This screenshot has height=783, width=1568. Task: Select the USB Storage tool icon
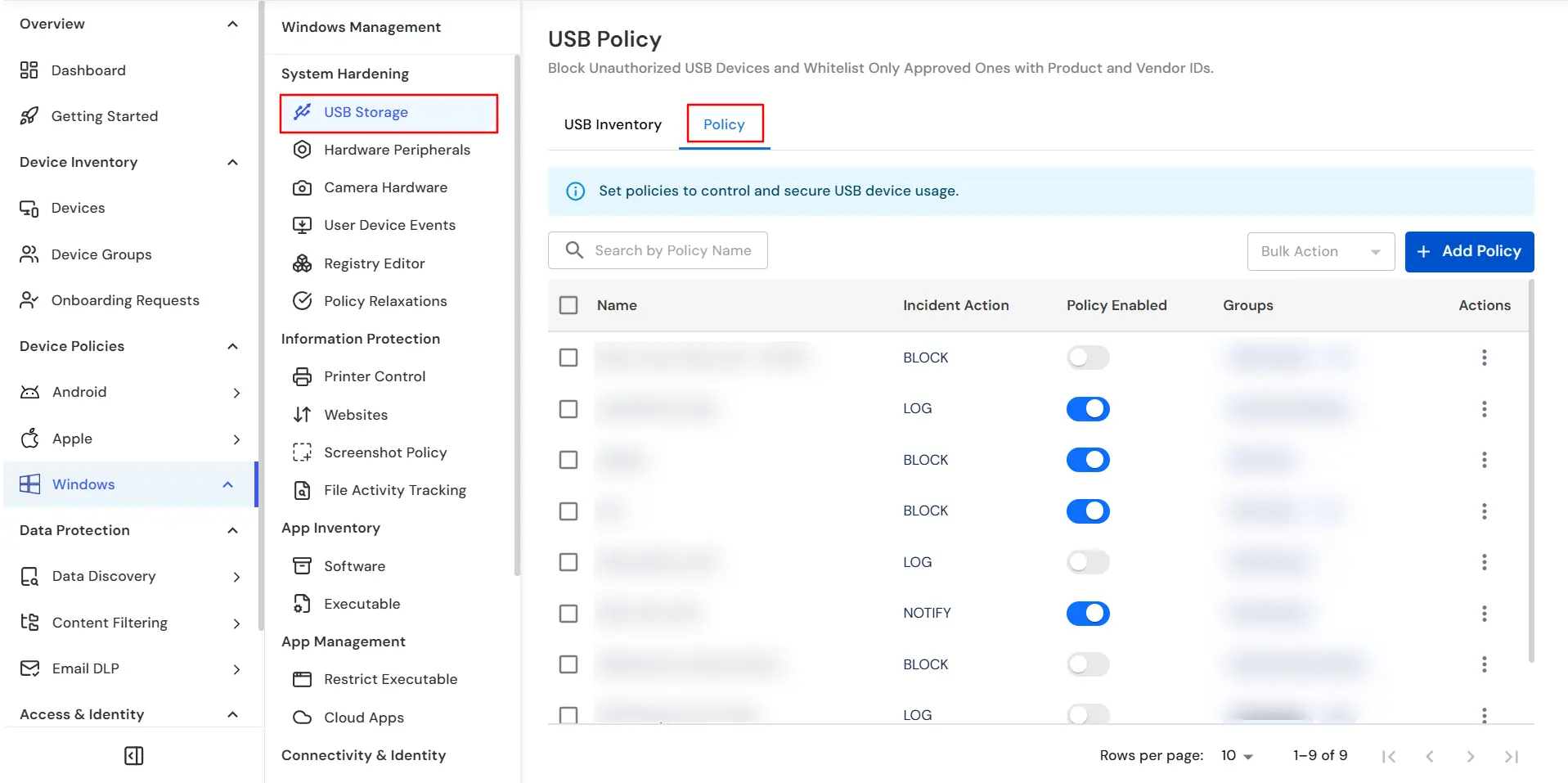(x=303, y=112)
